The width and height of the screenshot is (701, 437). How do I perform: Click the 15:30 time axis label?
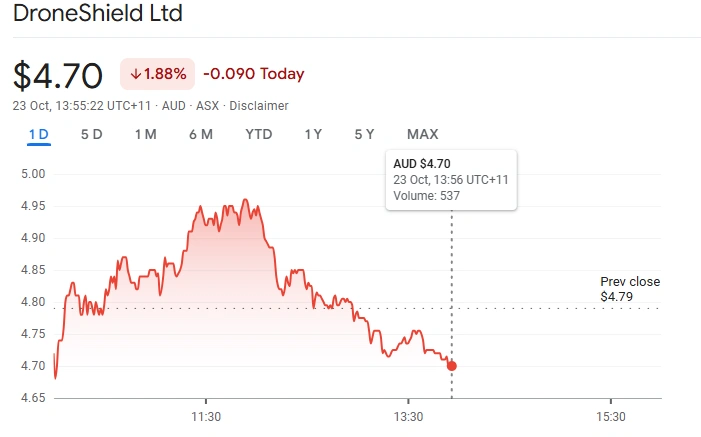point(610,416)
